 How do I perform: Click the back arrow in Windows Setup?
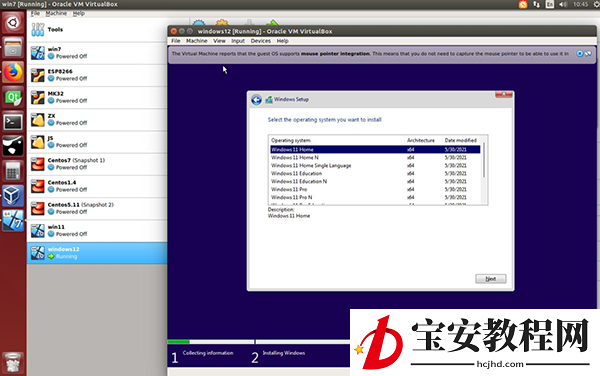coord(256,100)
